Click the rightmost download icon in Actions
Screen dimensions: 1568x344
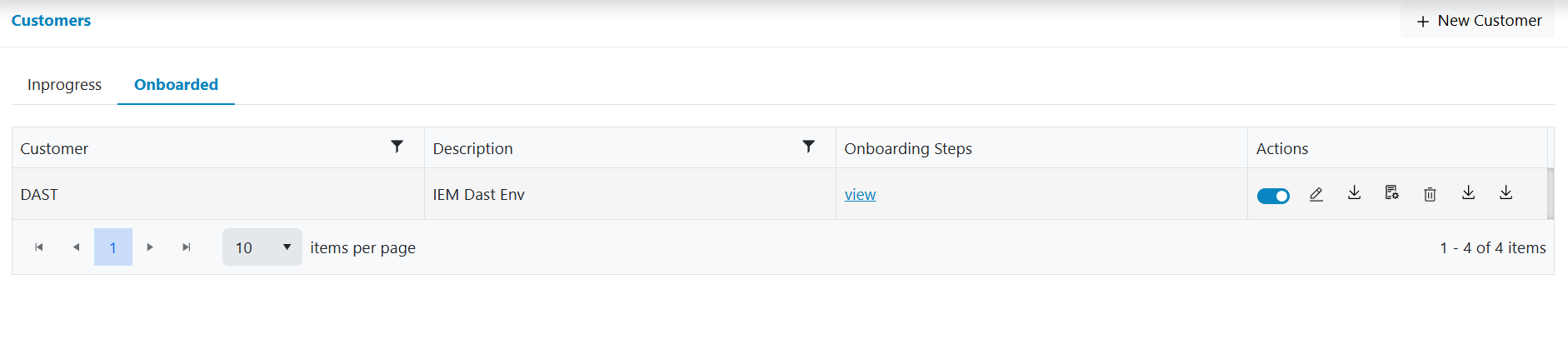click(x=1506, y=193)
